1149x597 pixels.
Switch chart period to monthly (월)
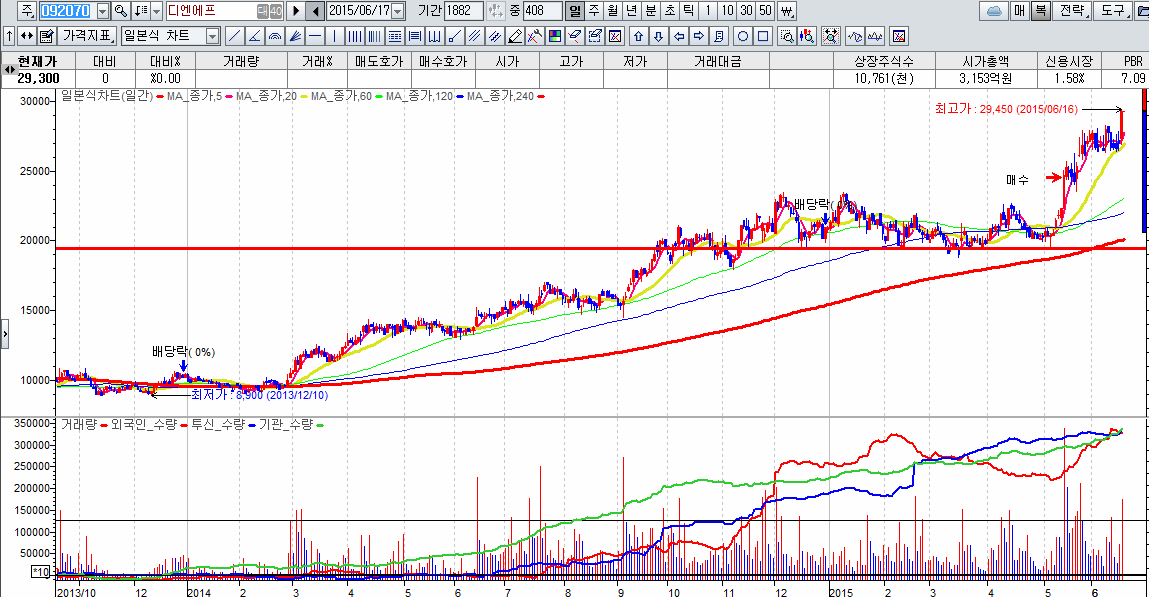click(613, 11)
